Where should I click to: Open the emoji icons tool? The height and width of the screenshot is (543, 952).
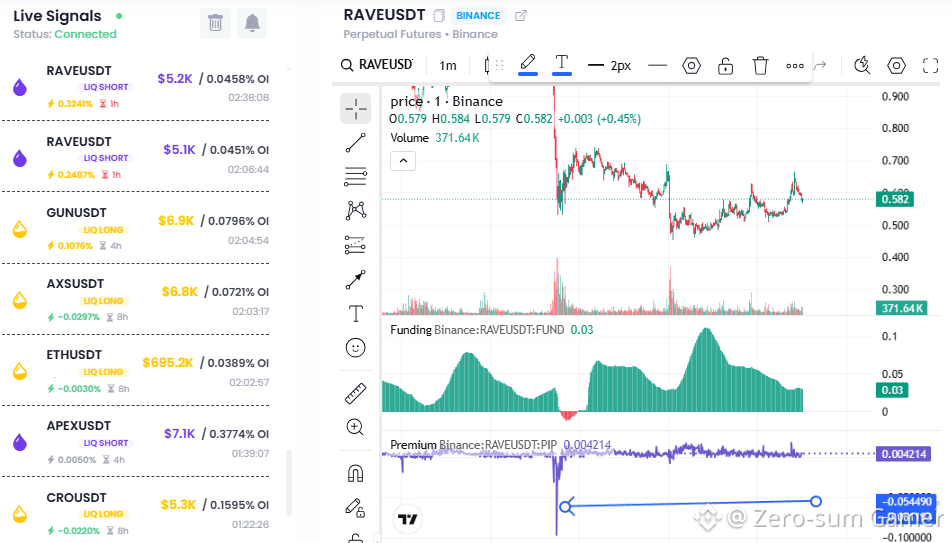tap(356, 347)
